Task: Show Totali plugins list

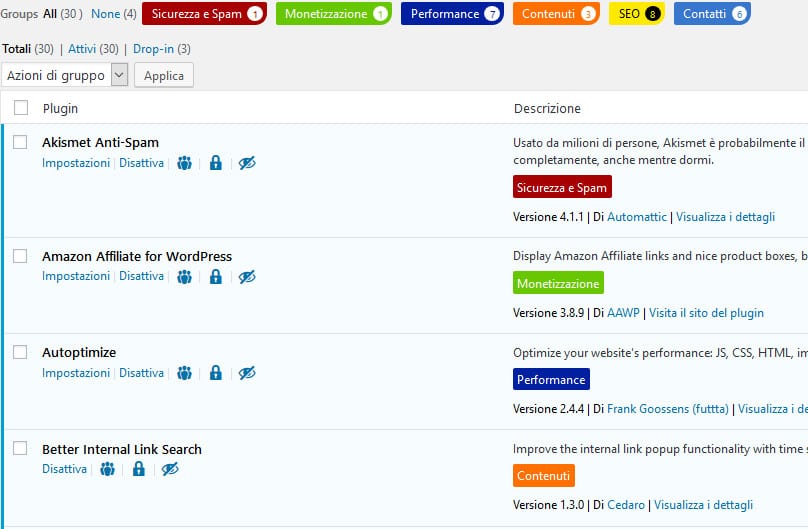Action: pos(16,49)
